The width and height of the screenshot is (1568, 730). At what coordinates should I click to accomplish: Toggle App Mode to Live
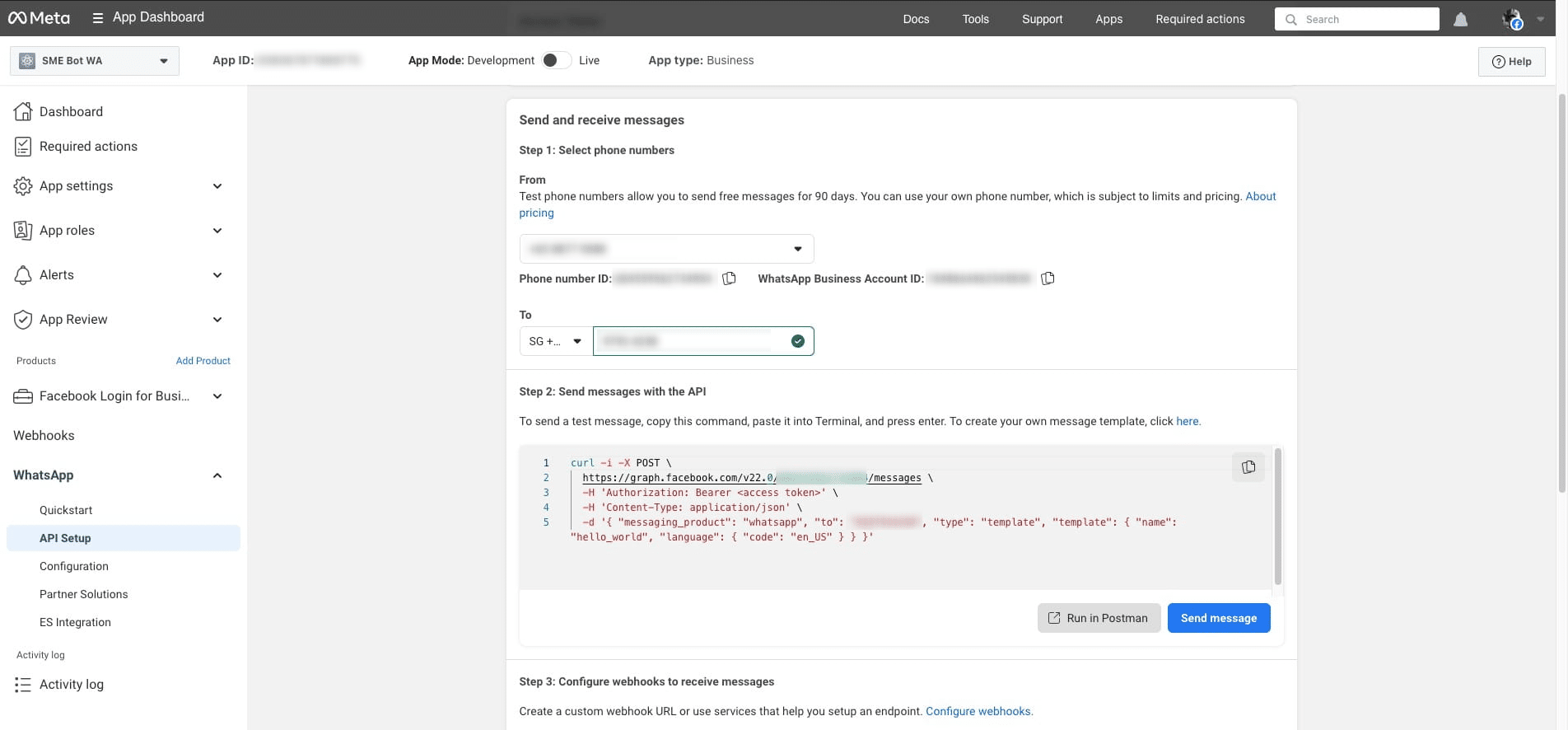point(557,60)
